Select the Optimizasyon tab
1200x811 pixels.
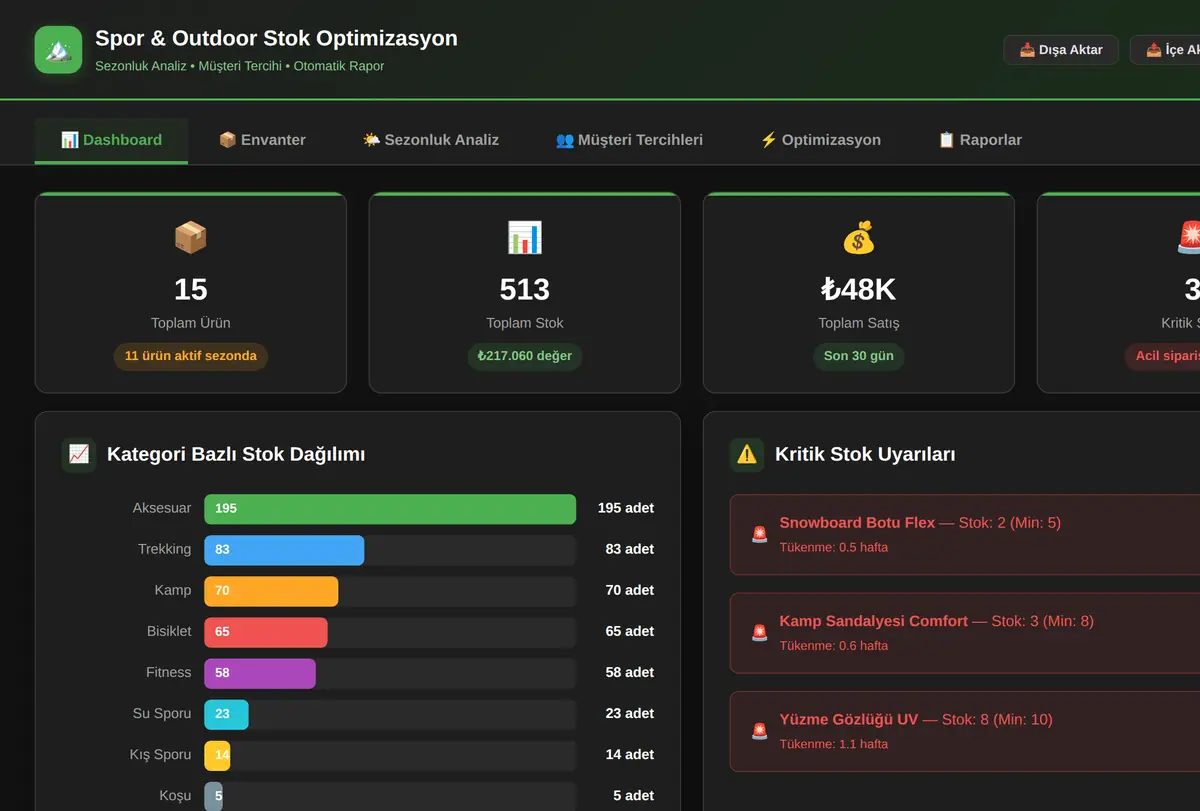[820, 140]
